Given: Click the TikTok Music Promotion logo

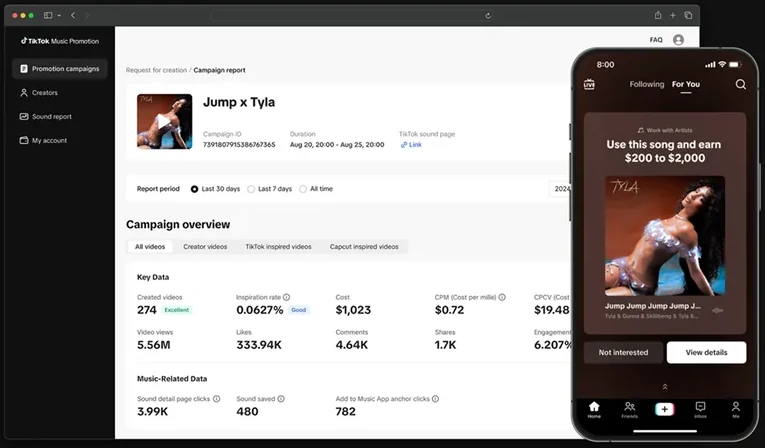Looking at the screenshot, I should point(60,41).
